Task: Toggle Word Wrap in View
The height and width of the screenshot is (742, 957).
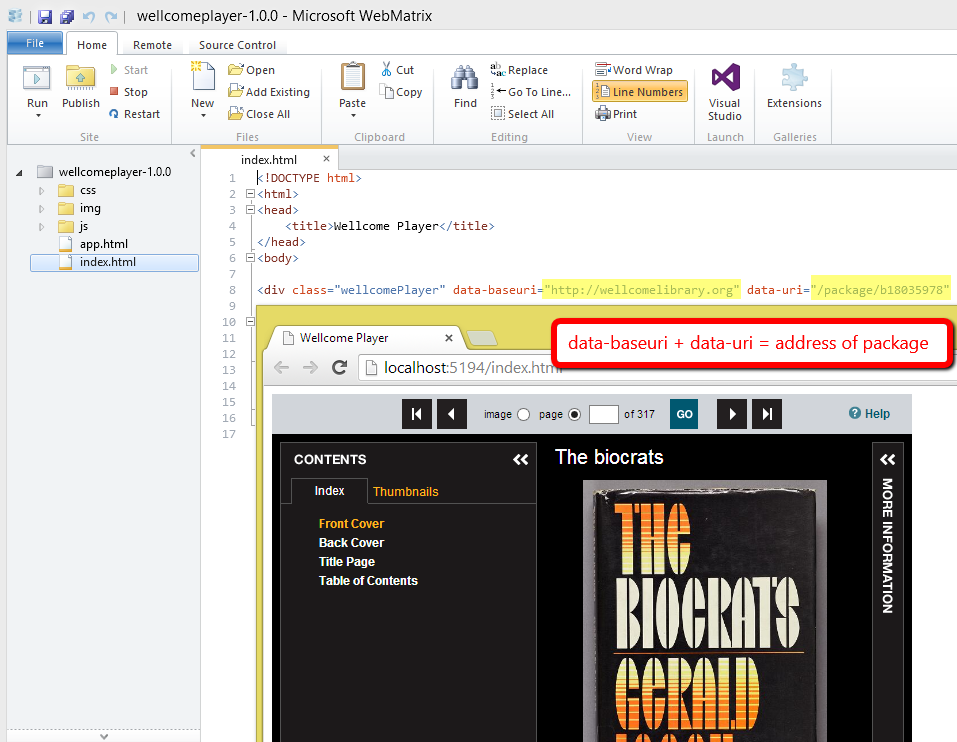Action: pos(634,70)
